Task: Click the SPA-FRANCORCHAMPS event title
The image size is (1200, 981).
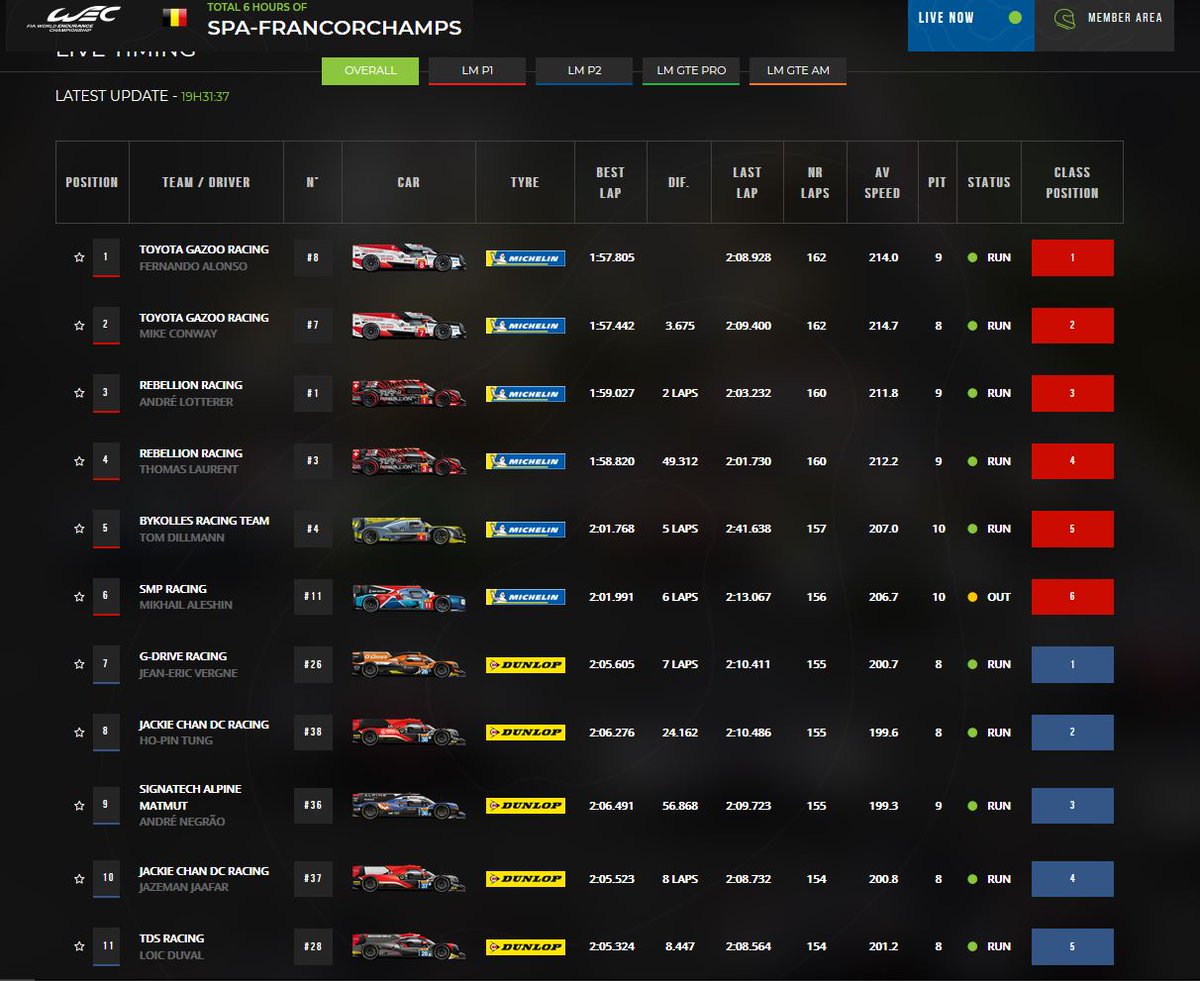Action: (334, 28)
